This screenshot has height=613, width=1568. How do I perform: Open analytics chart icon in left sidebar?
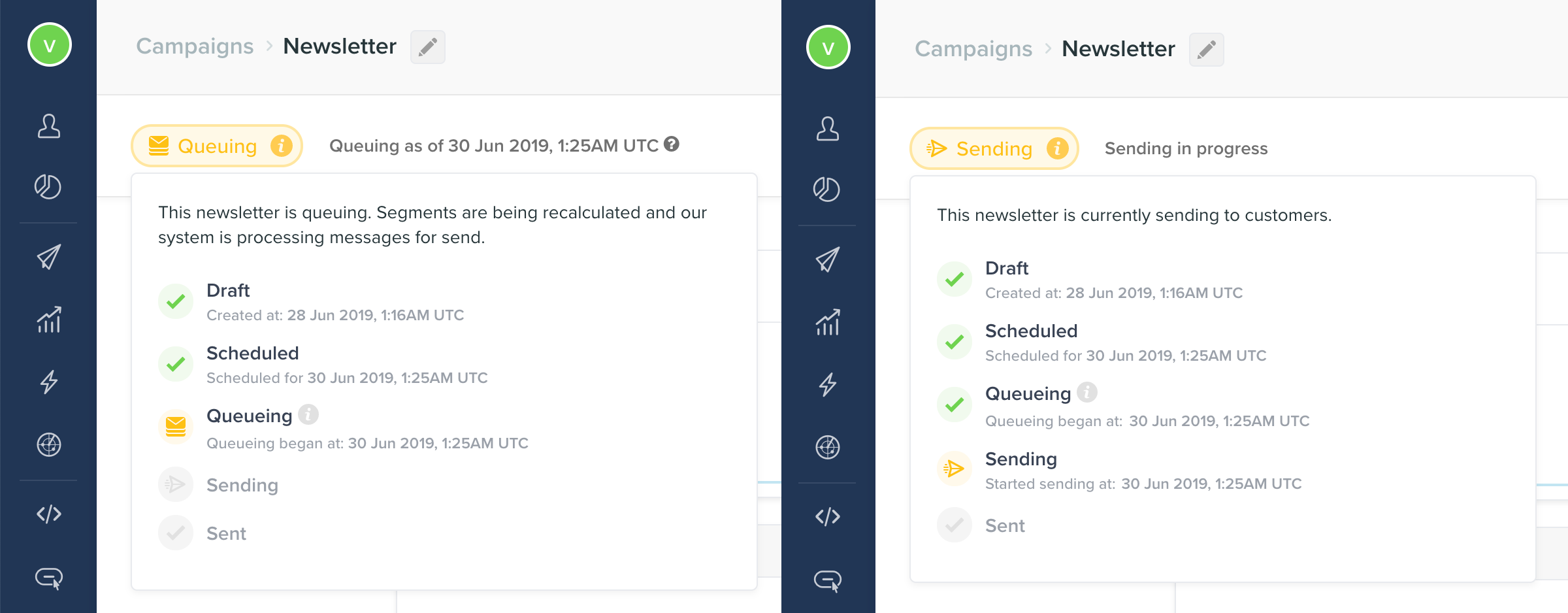tap(49, 320)
